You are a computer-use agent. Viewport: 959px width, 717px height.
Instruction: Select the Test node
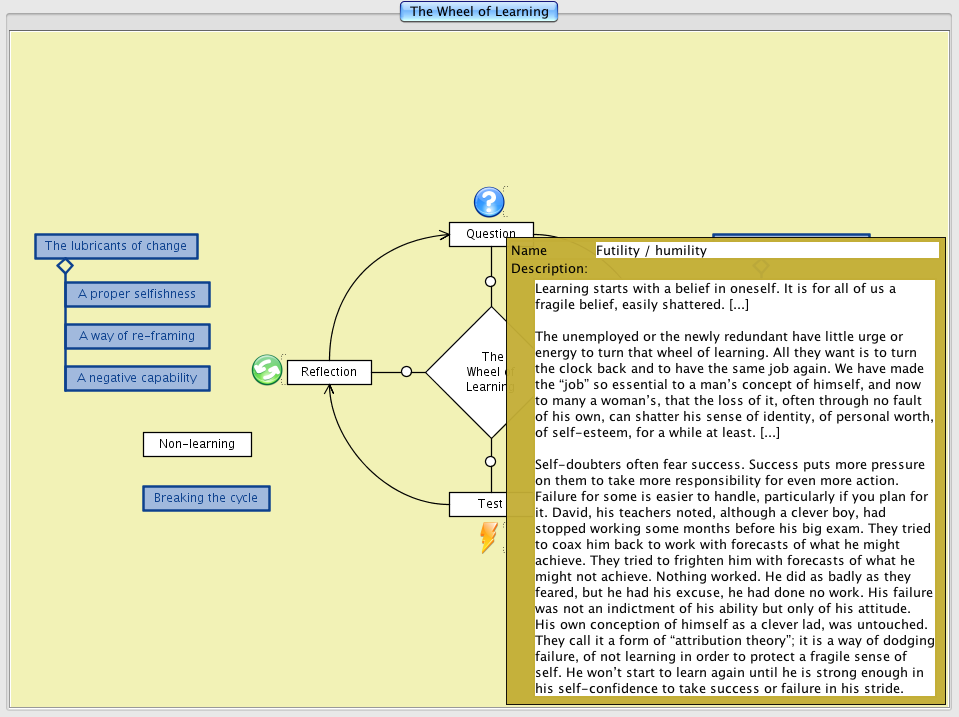click(478, 504)
